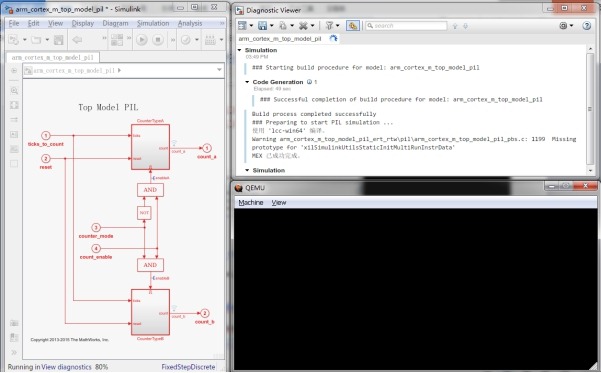The height and width of the screenshot is (373, 601).
Task: Click the previous search result up arrow
Action: 455,26
